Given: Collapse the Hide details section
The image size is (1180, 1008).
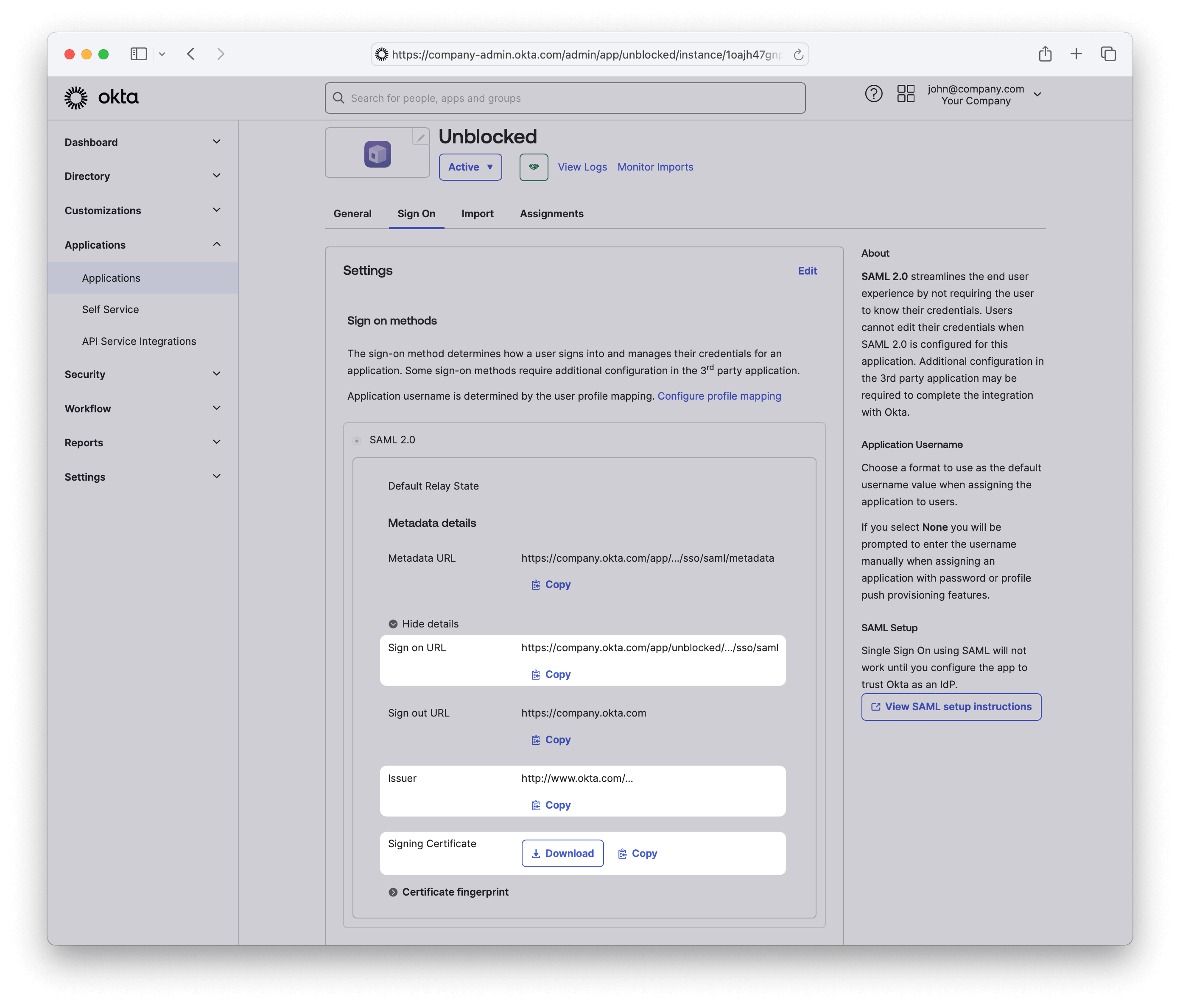Looking at the screenshot, I should click(x=423, y=624).
